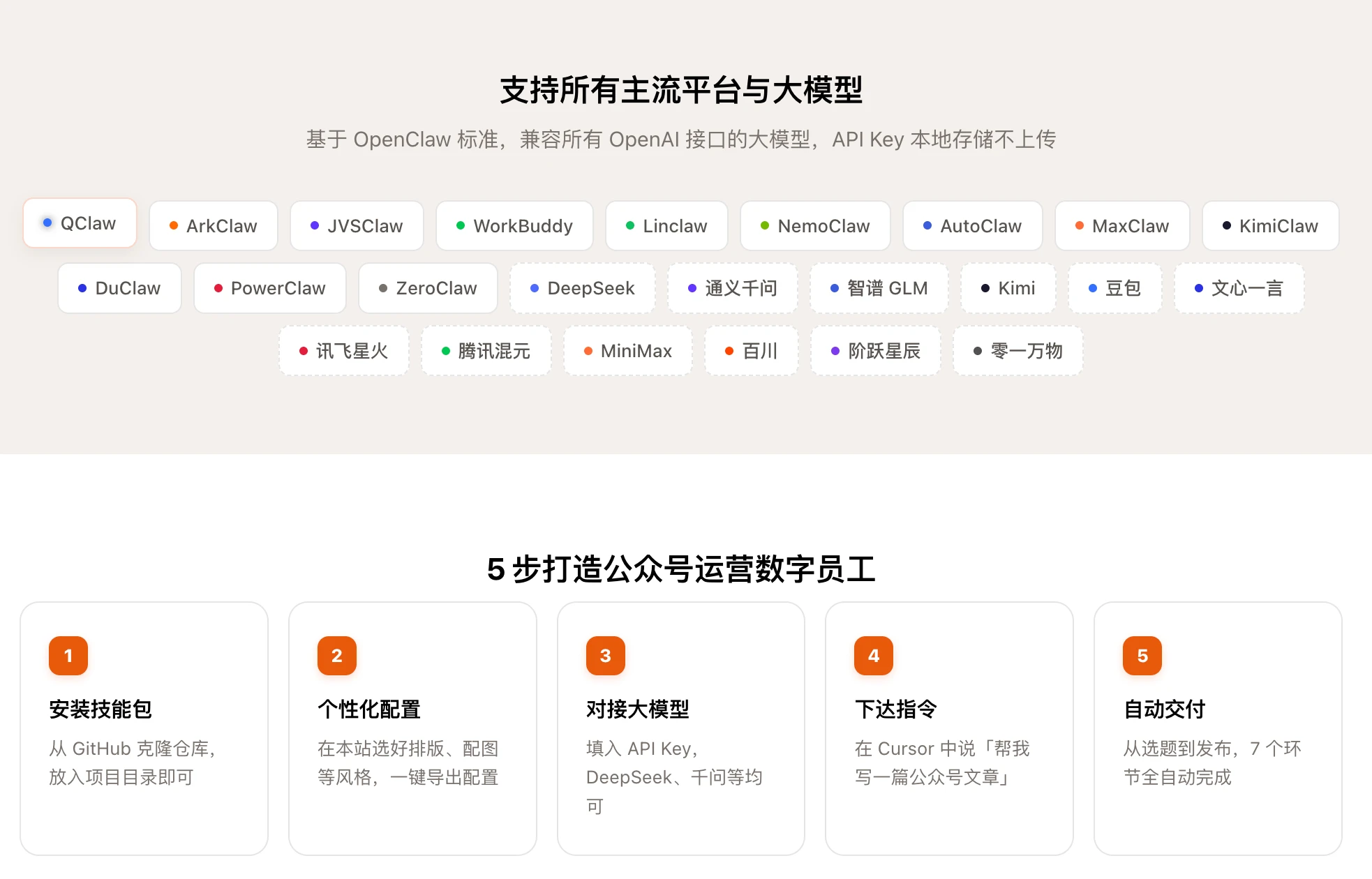Viewport: 1372px width, 879px height.
Task: Choose the KimiClaw chip
Action: [1271, 226]
